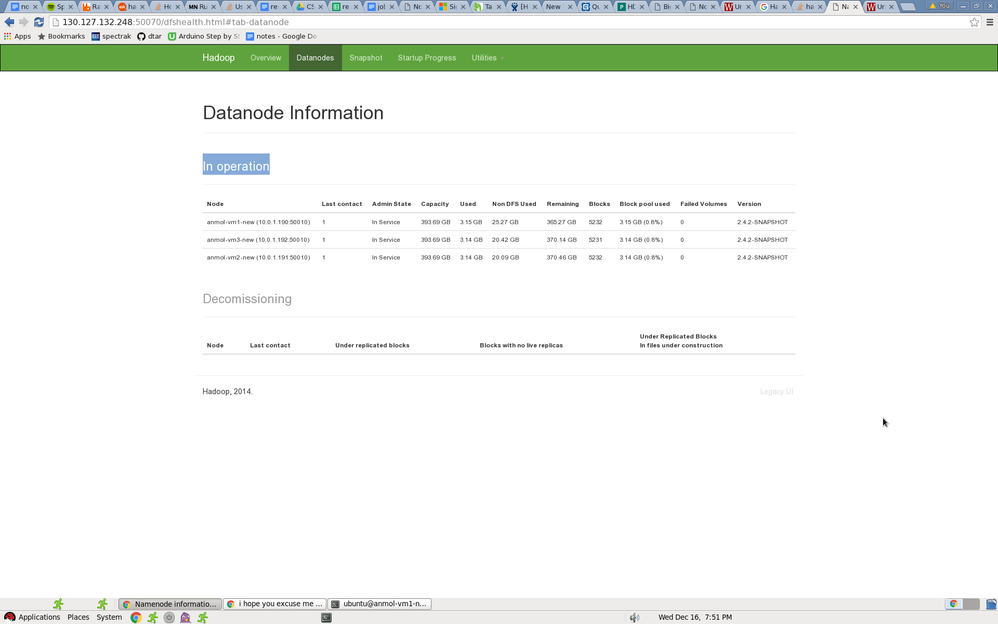Open the Chrome hamburger menu

pyautogui.click(x=990, y=22)
